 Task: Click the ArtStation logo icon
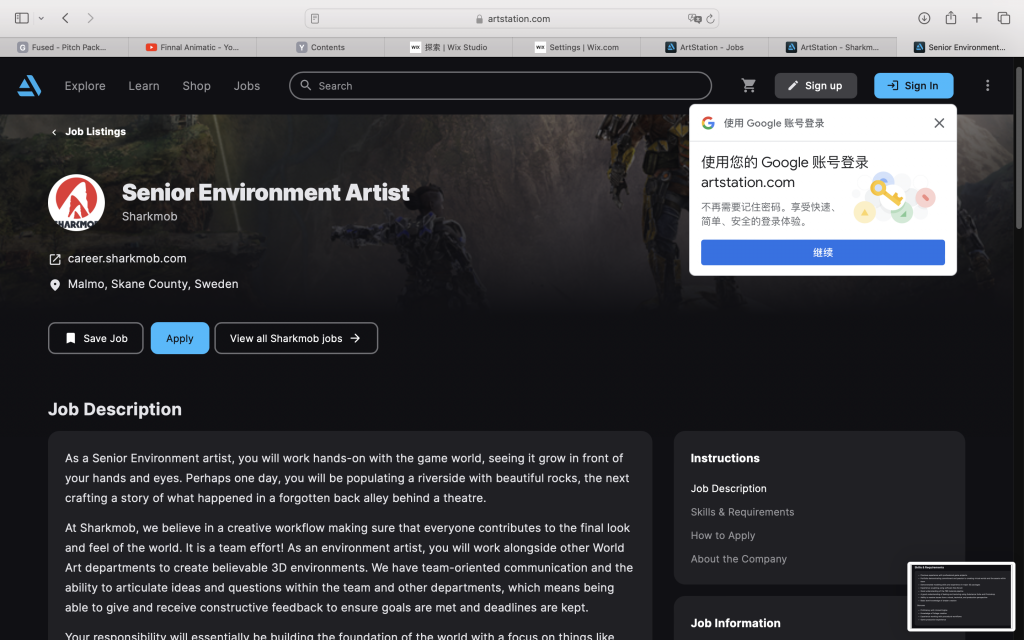(x=29, y=86)
